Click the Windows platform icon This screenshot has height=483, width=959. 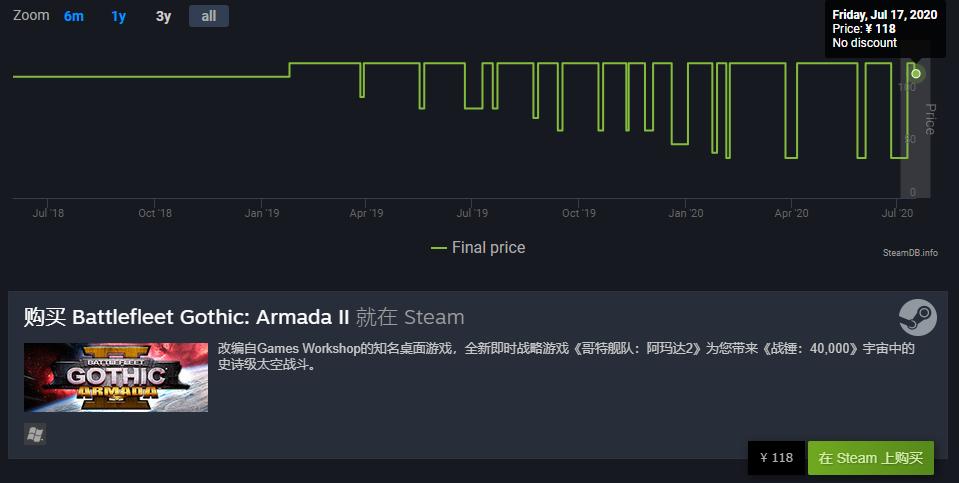[x=35, y=434]
